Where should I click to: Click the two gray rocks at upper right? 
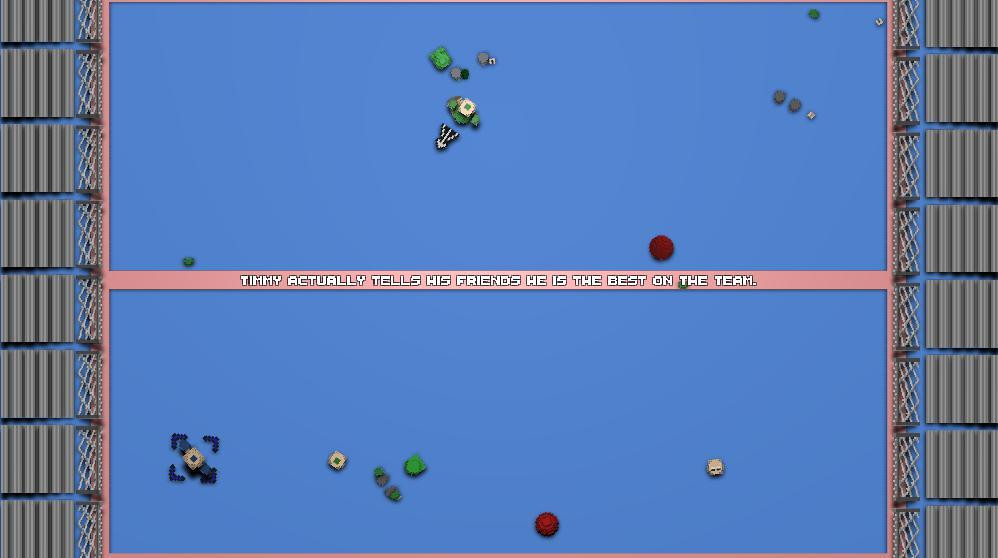click(787, 101)
